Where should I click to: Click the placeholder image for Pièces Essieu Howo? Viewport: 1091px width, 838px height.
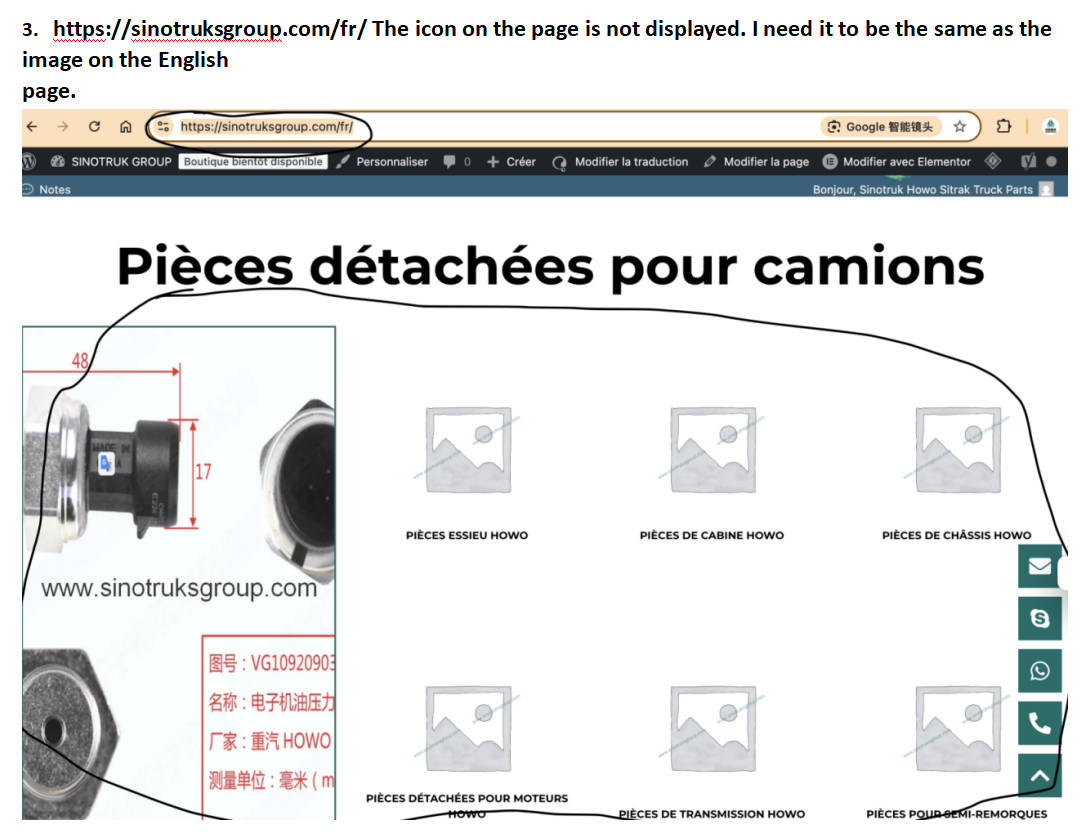coord(468,450)
